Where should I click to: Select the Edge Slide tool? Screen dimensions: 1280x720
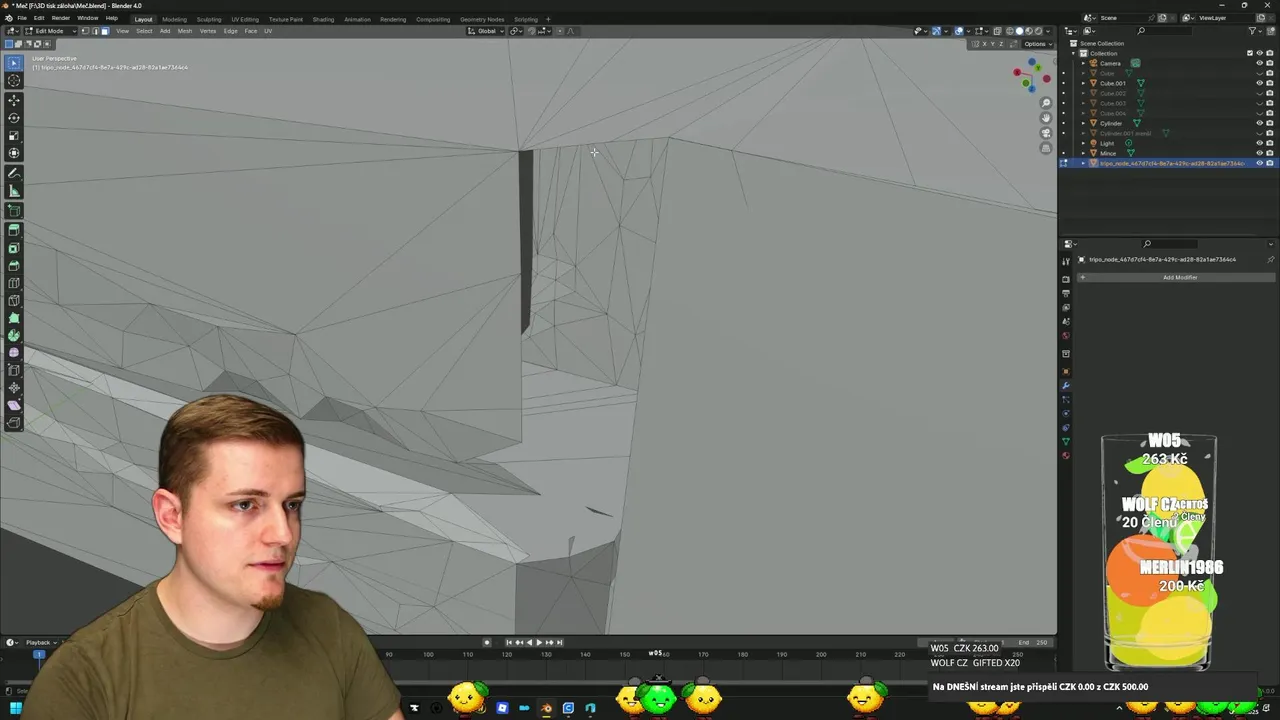[x=14, y=370]
